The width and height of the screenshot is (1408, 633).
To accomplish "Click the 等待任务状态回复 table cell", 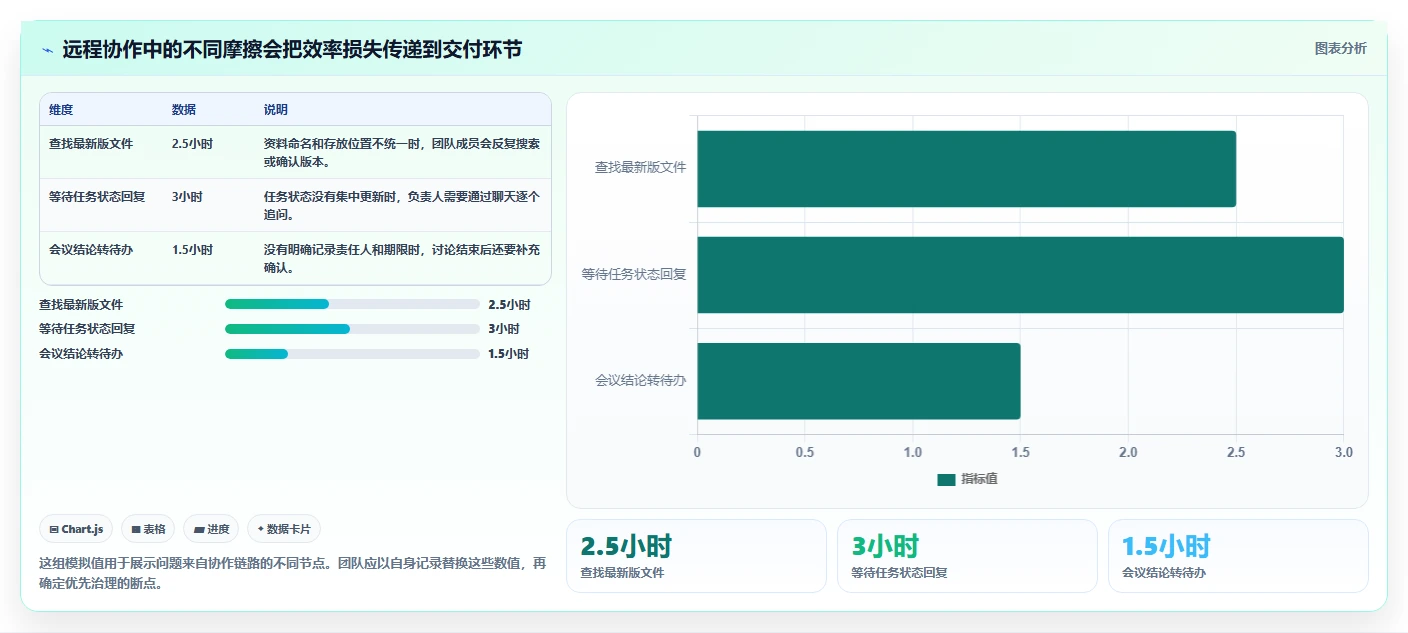I will pos(97,196).
